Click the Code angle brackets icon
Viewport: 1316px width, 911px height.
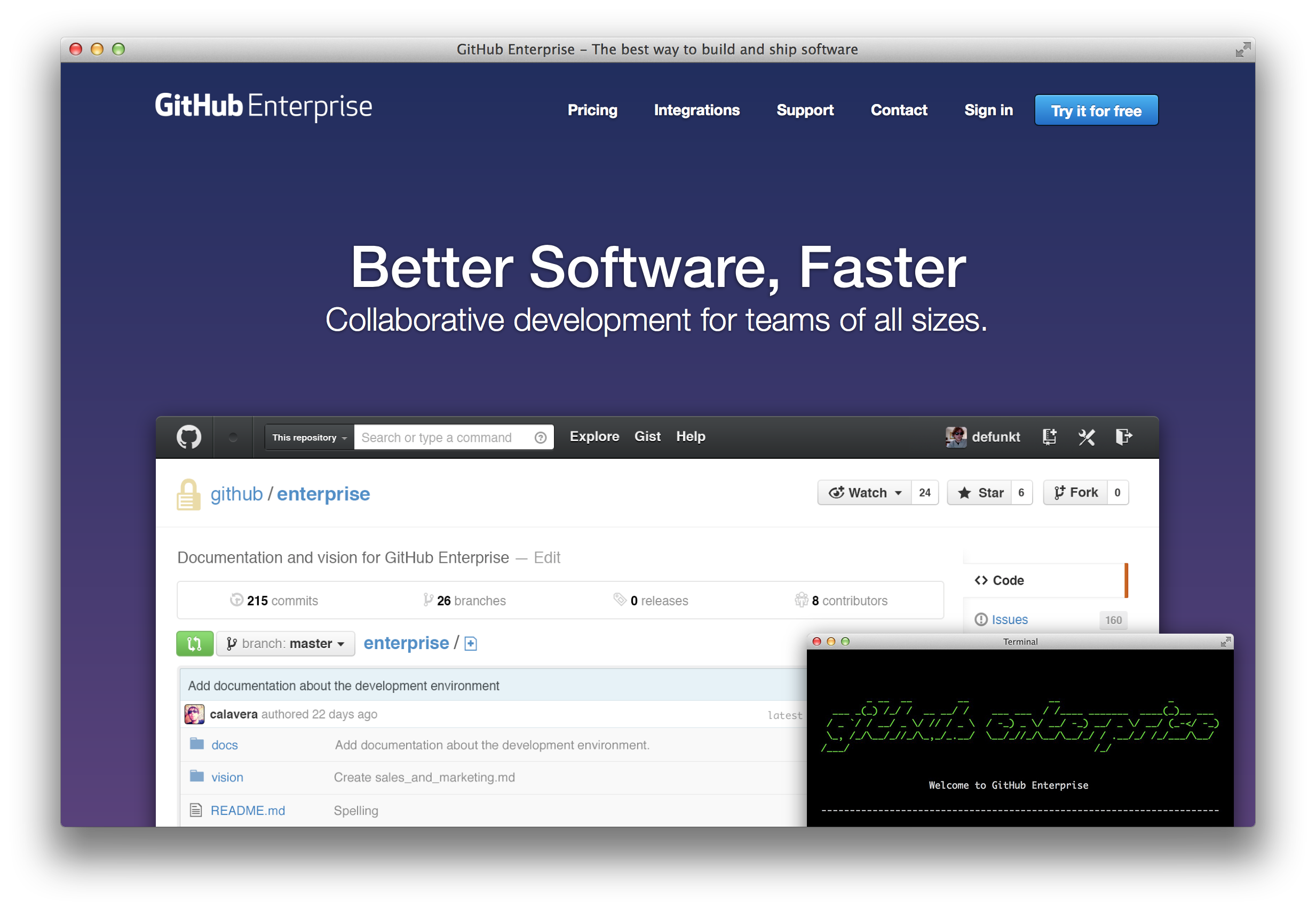[981, 580]
